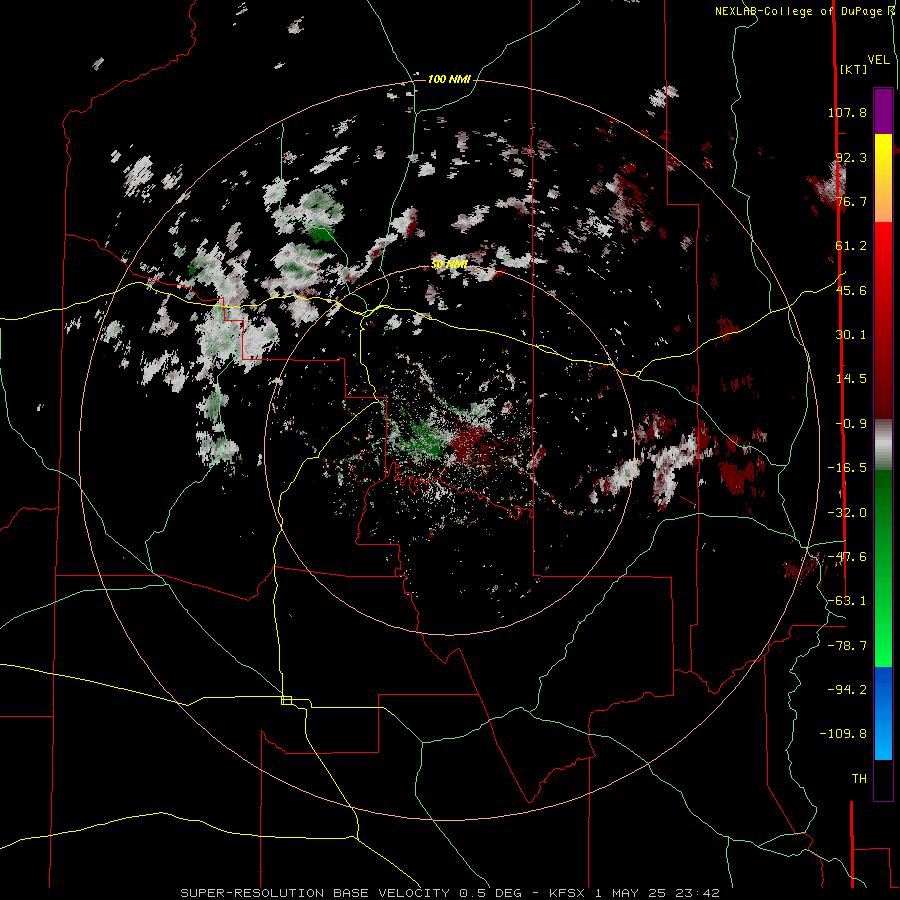Select the 61.2 scale label

pyautogui.click(x=851, y=246)
